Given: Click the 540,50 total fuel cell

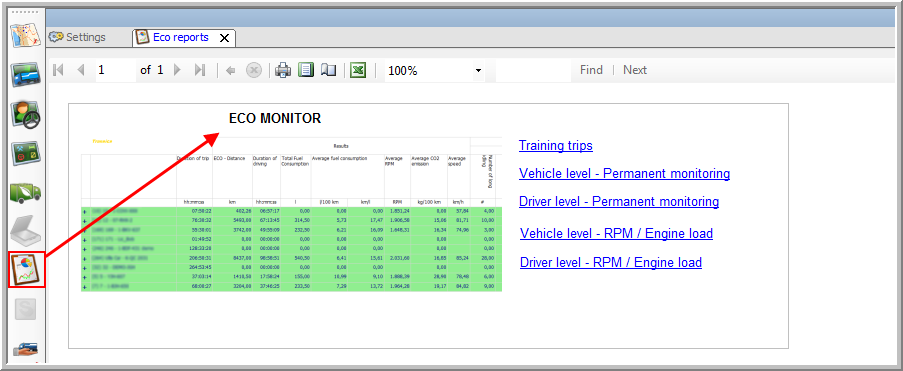Looking at the screenshot, I should pyautogui.click(x=294, y=258).
